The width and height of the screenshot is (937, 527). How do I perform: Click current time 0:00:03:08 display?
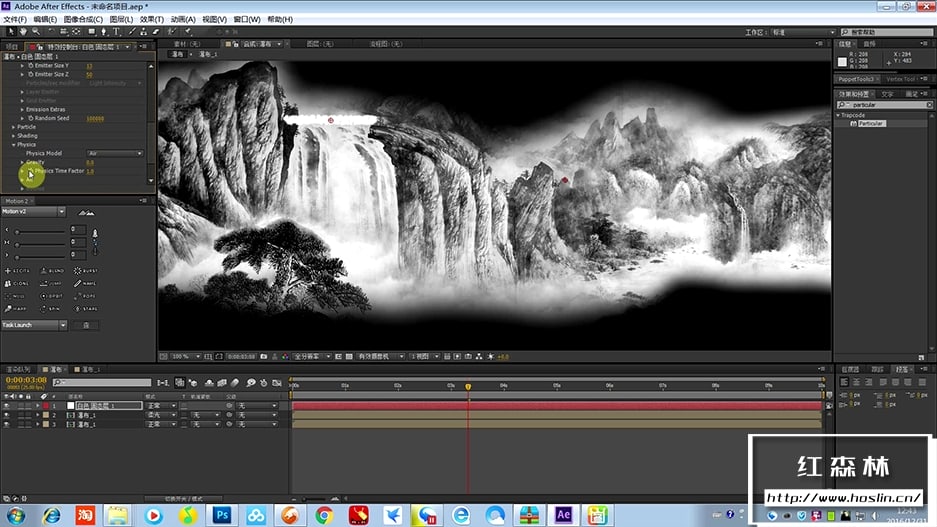pos(26,380)
